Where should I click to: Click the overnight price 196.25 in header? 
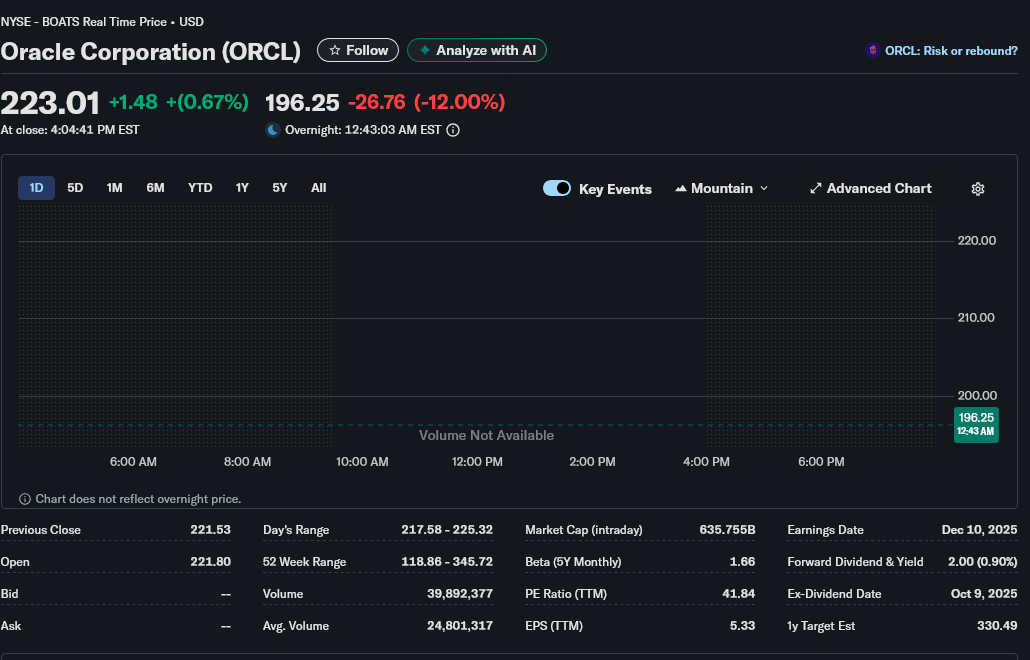pos(302,102)
